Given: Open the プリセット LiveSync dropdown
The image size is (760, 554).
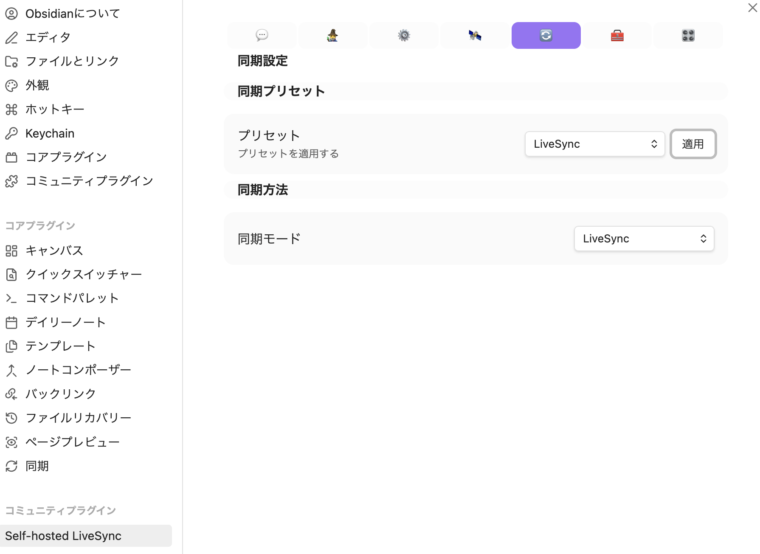Looking at the screenshot, I should (x=595, y=144).
